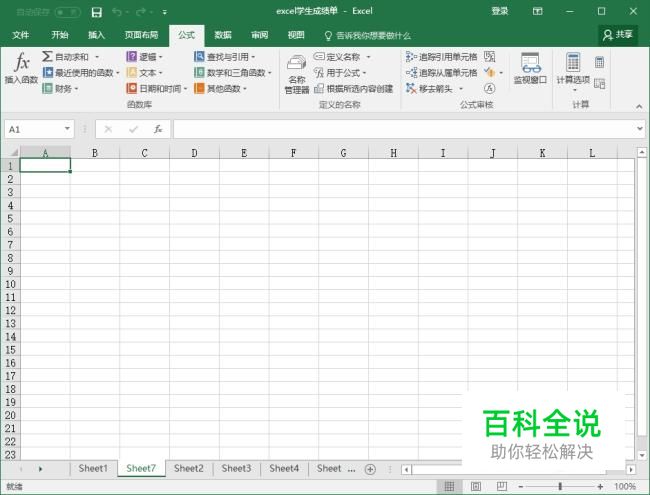Open the Customize Quick Access Toolbar dropdown
Image resolution: width=650 pixels, height=495 pixels.
point(165,12)
